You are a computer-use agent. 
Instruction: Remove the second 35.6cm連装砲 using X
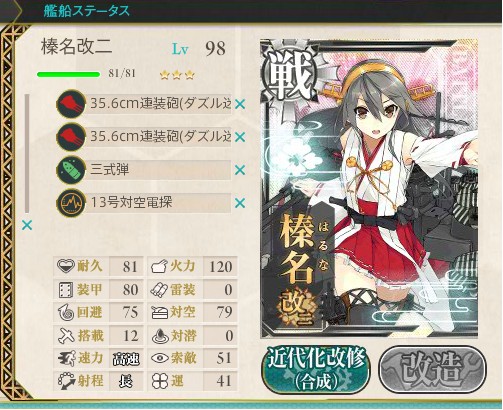240,137
